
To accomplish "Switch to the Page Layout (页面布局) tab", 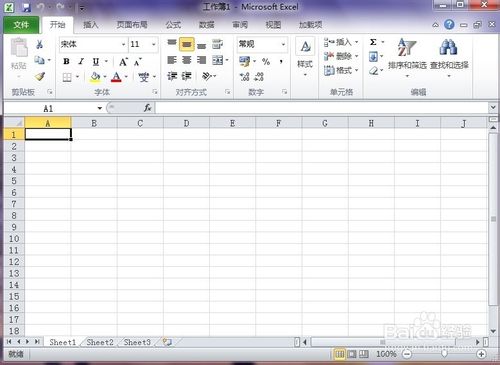I will 132,25.
